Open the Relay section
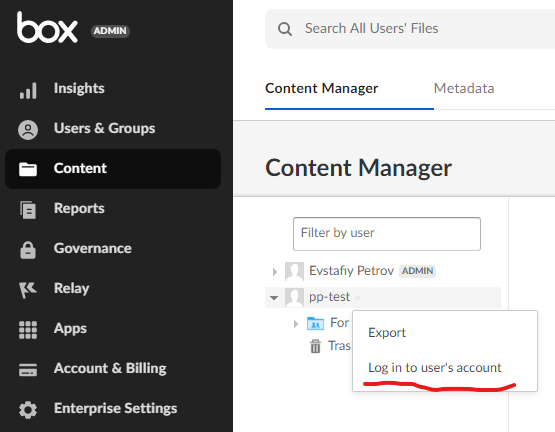555x432 pixels. pos(71,288)
